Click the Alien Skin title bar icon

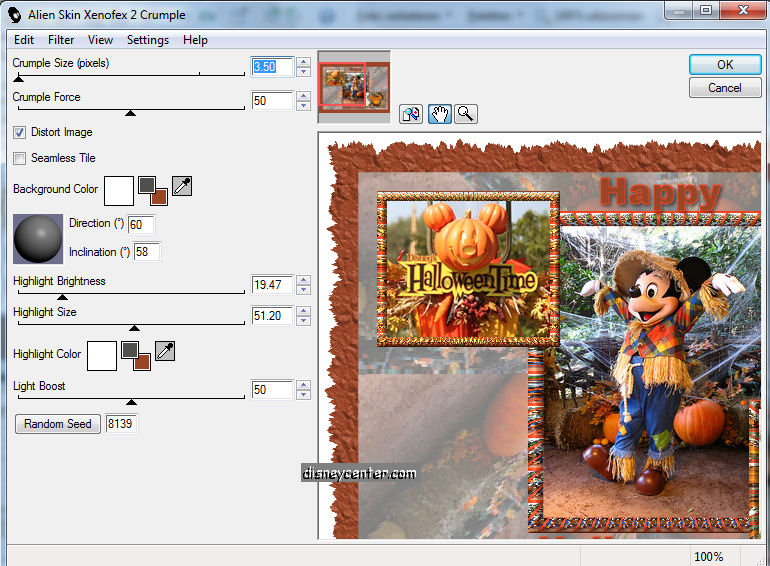point(15,15)
